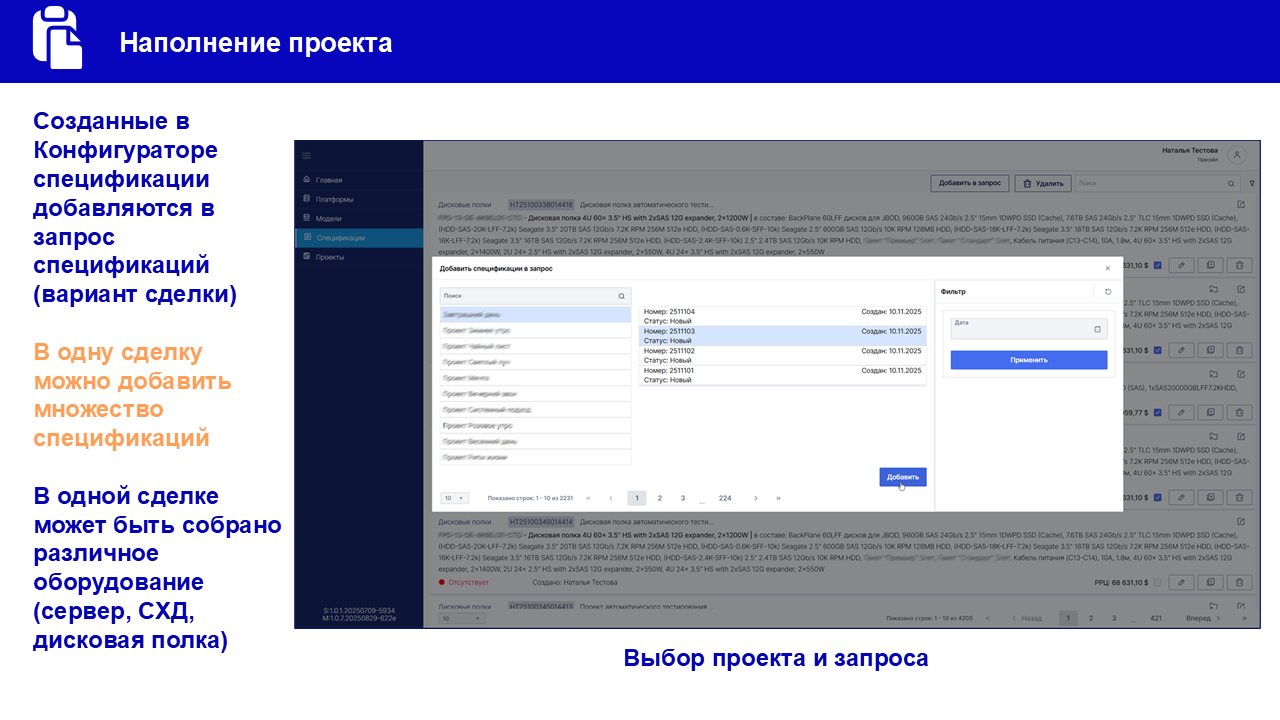1280x720 pixels.
Task: Open the hamburger menu in sidebar header
Action: pos(307,156)
